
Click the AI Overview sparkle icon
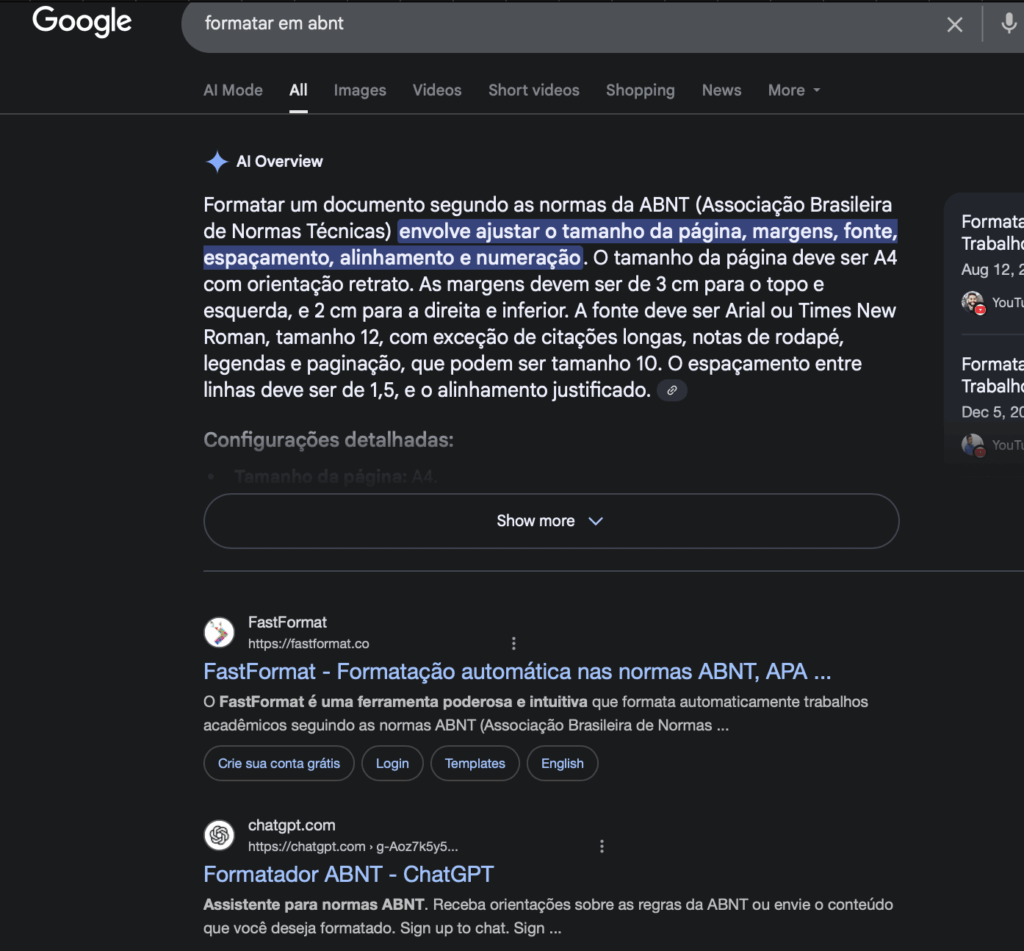coord(217,162)
